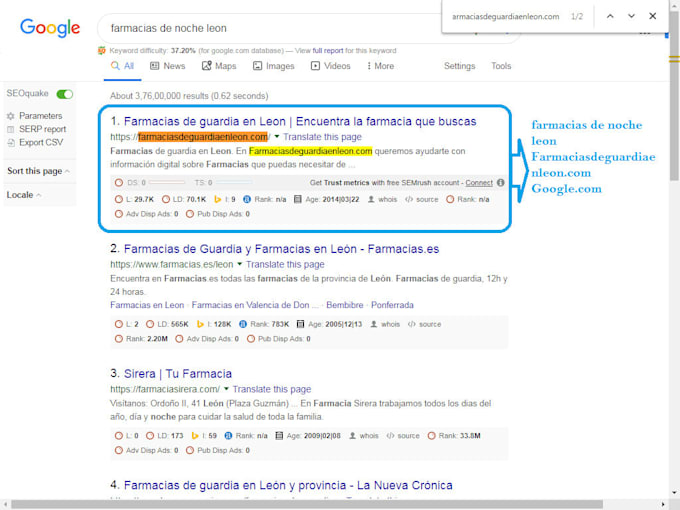Open sitelink Farmacias en Leon
Screen dimensions: 680x510
(147, 305)
